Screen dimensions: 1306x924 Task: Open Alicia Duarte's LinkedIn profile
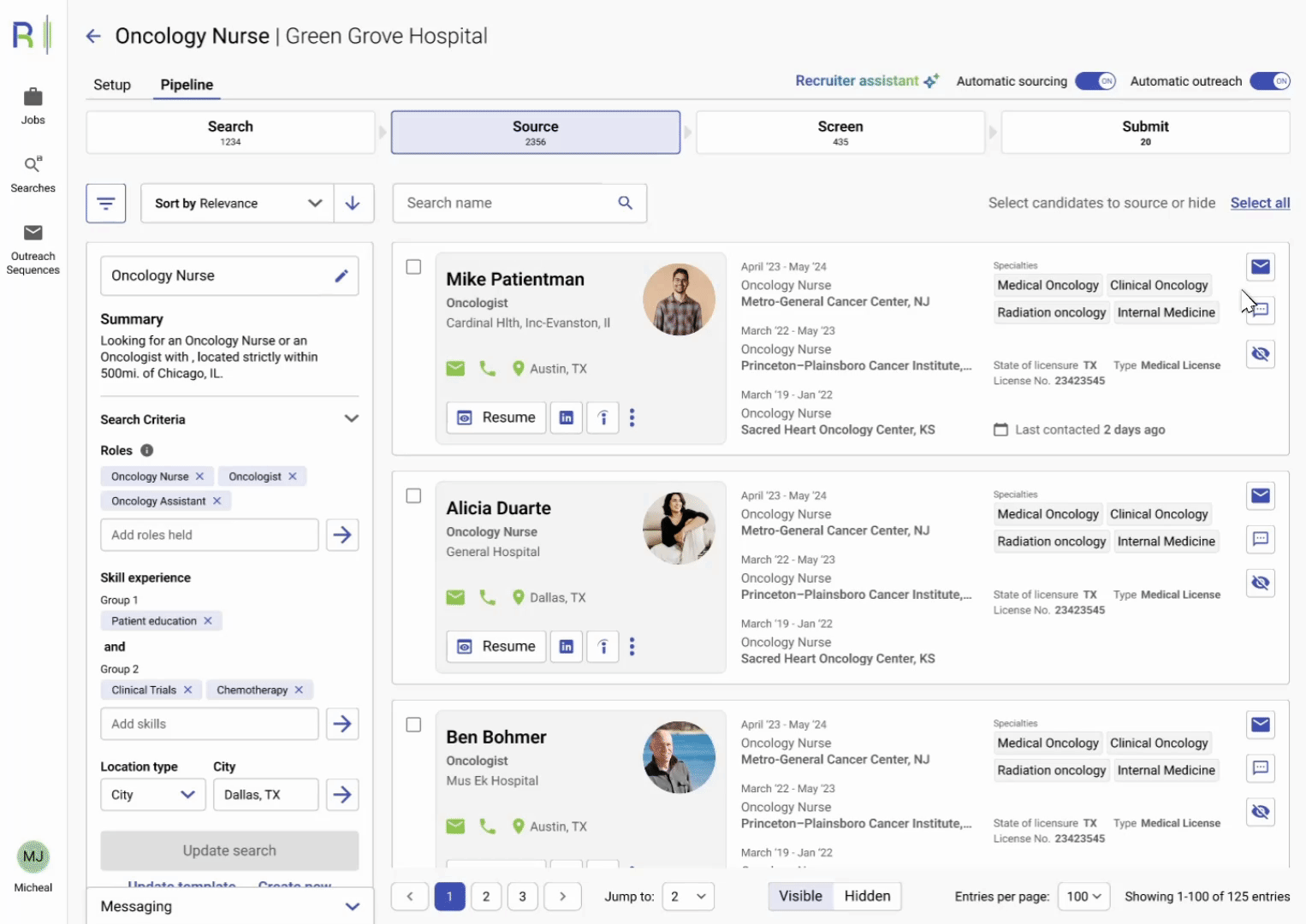(567, 647)
